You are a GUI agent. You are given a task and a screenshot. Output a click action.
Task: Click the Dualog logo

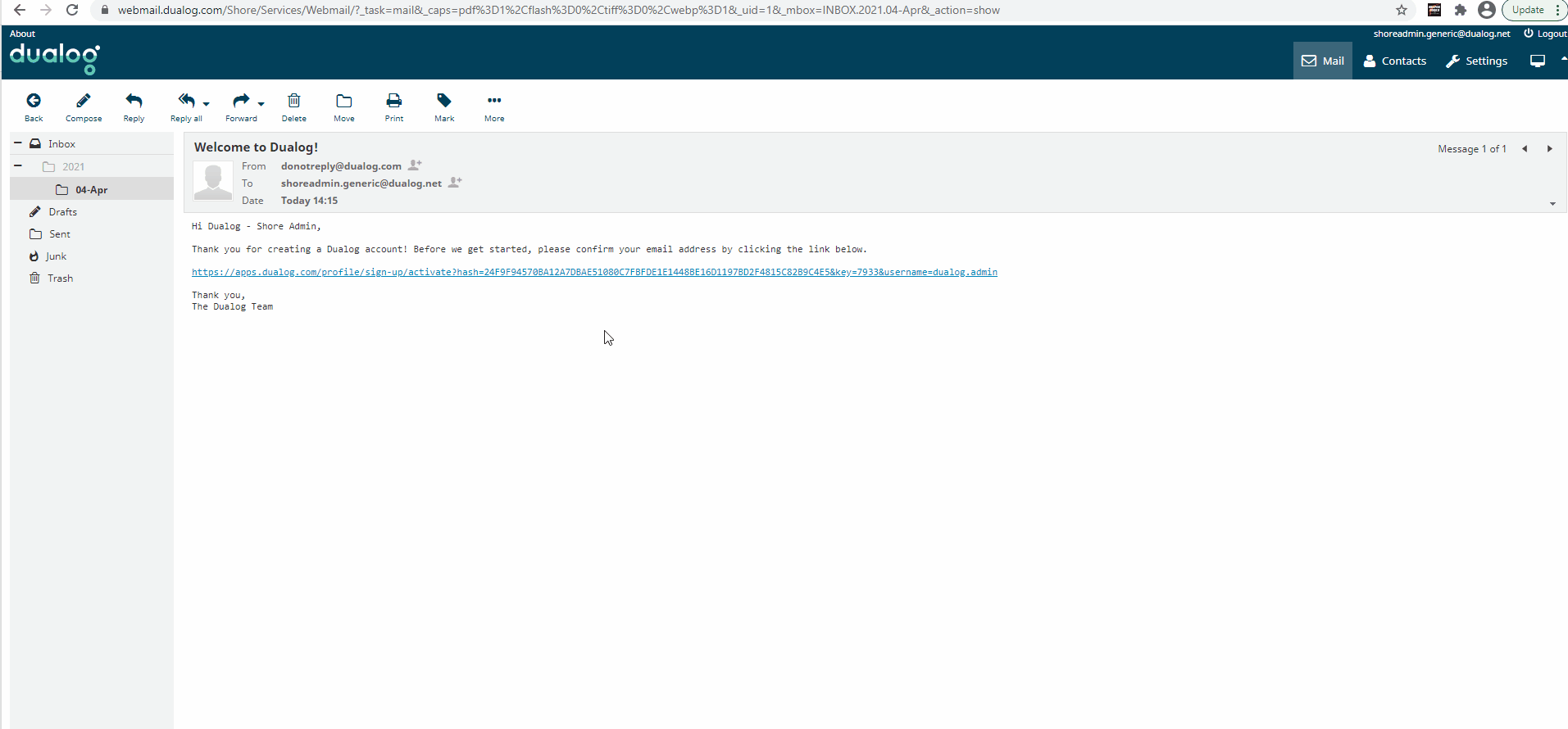click(55, 58)
